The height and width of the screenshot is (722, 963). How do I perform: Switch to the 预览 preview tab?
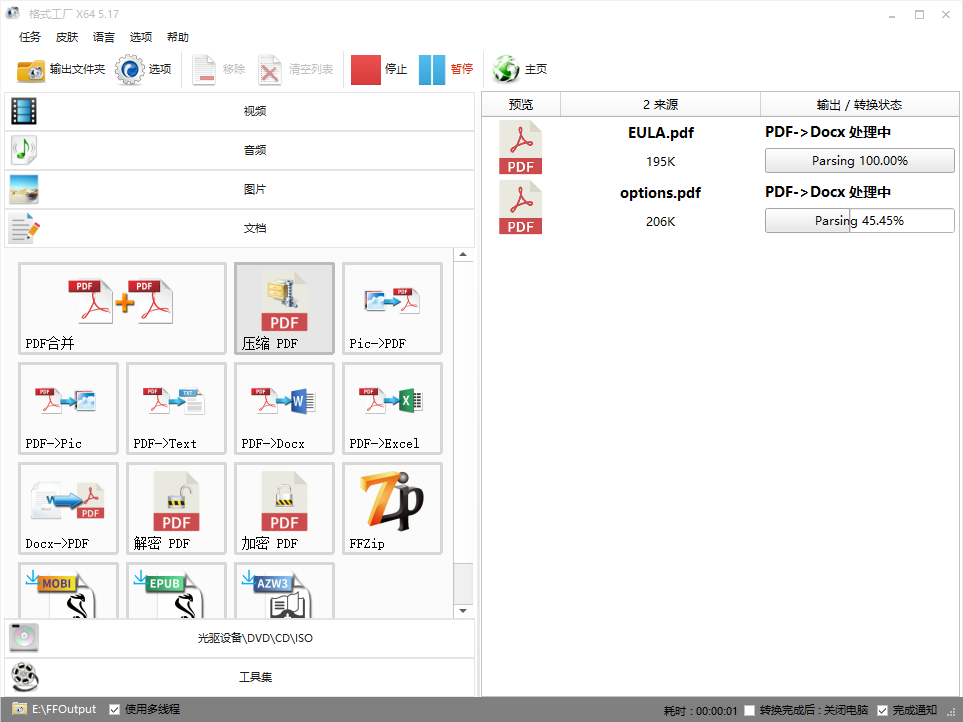click(521, 103)
